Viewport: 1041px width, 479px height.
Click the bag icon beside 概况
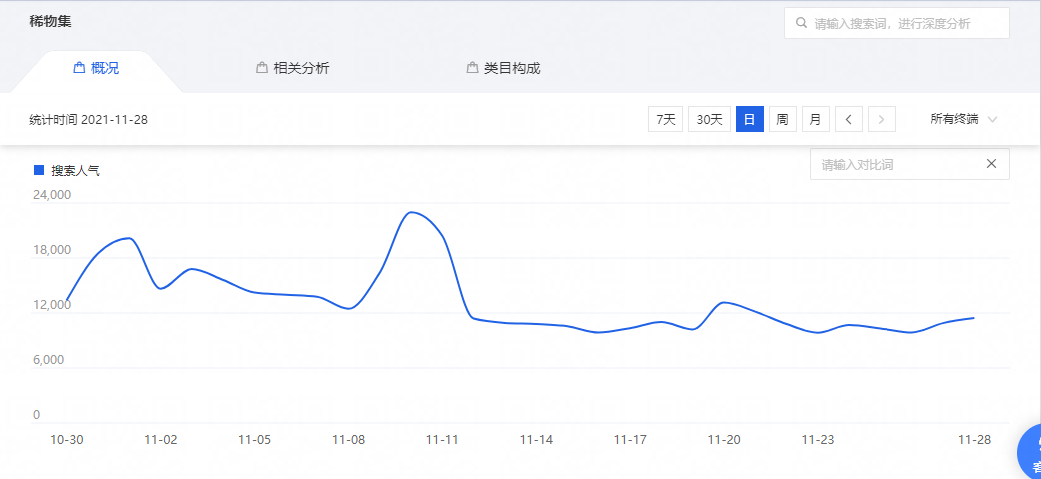coord(79,68)
